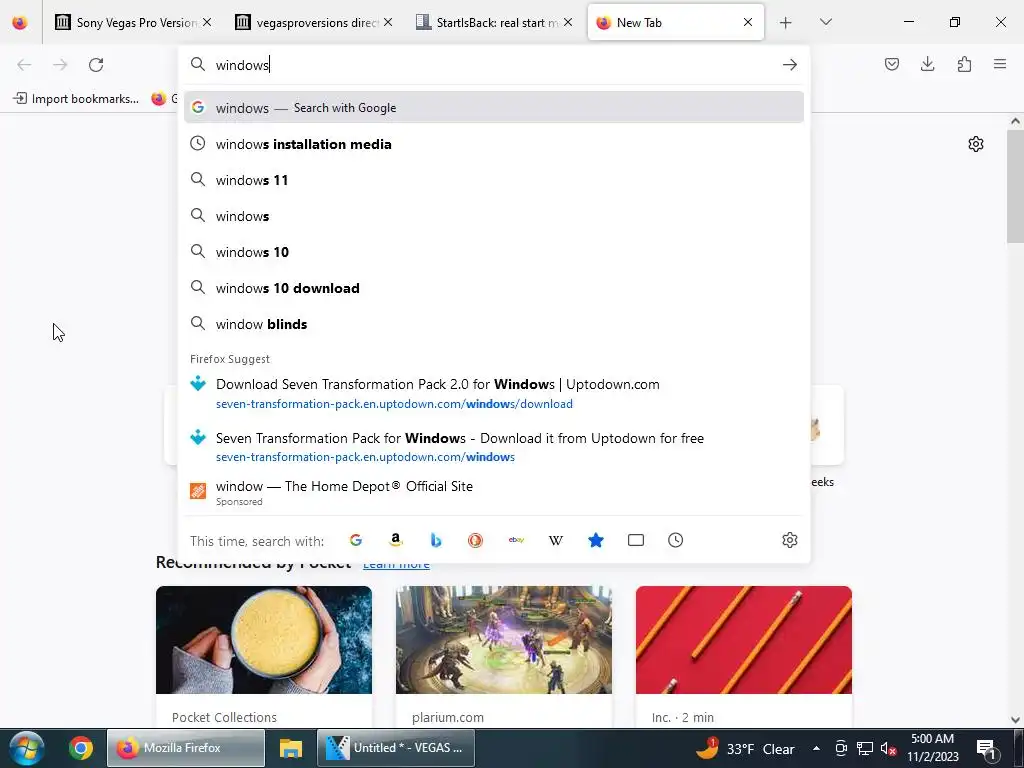Open the Extensions puzzle icon
The image size is (1024, 768).
(964, 64)
